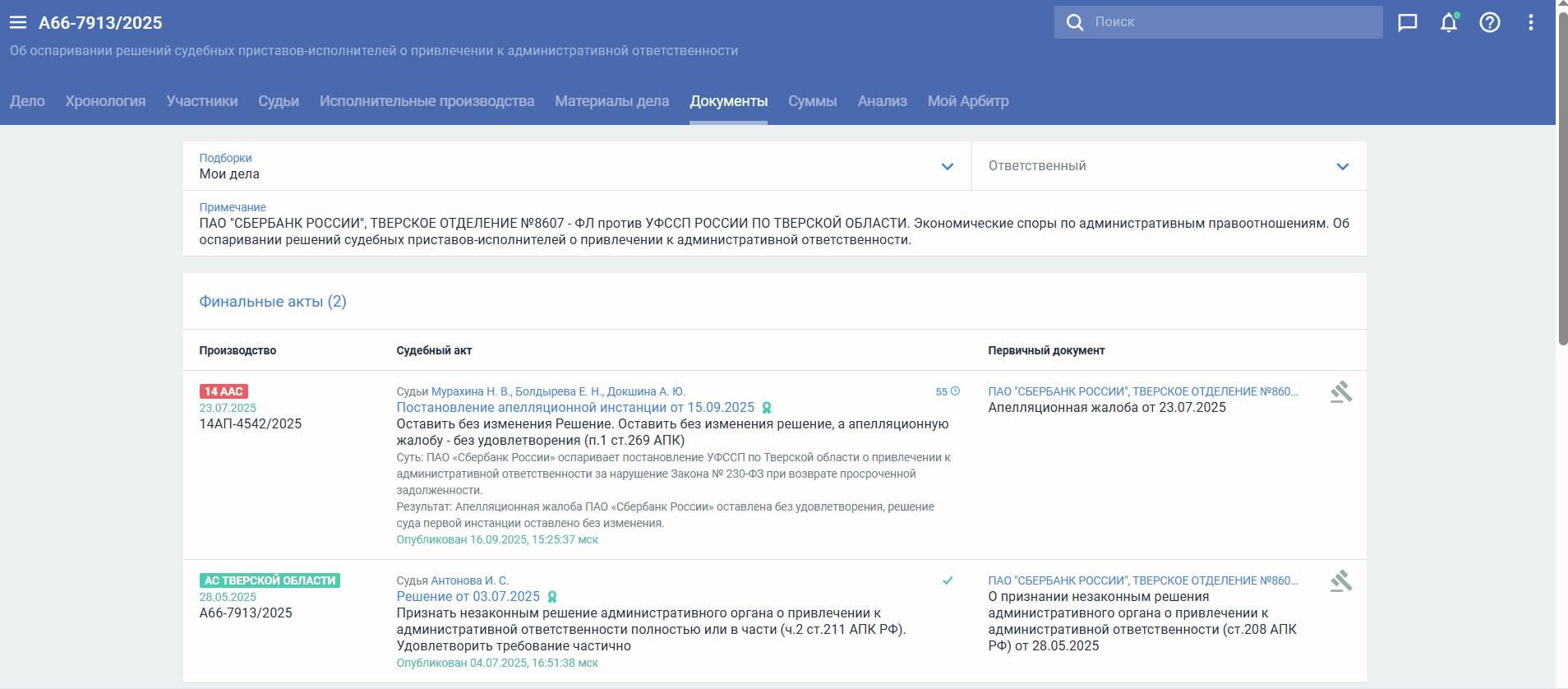
Task: Open the help question mark icon
Action: pos(1489,23)
